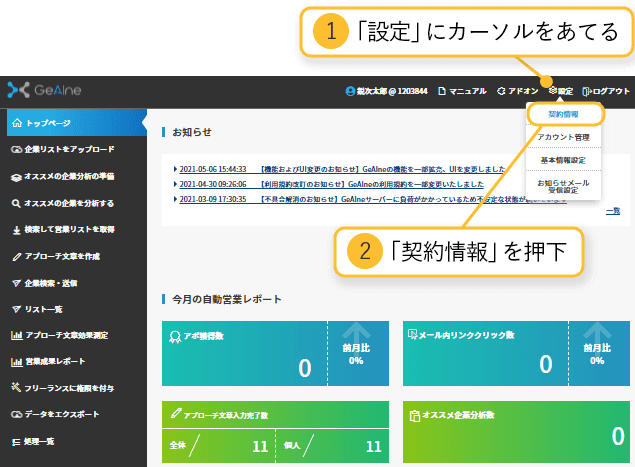Screen dimensions: 635x467
Task: Click the document icon beside マニュアル
Action: pos(442,91)
